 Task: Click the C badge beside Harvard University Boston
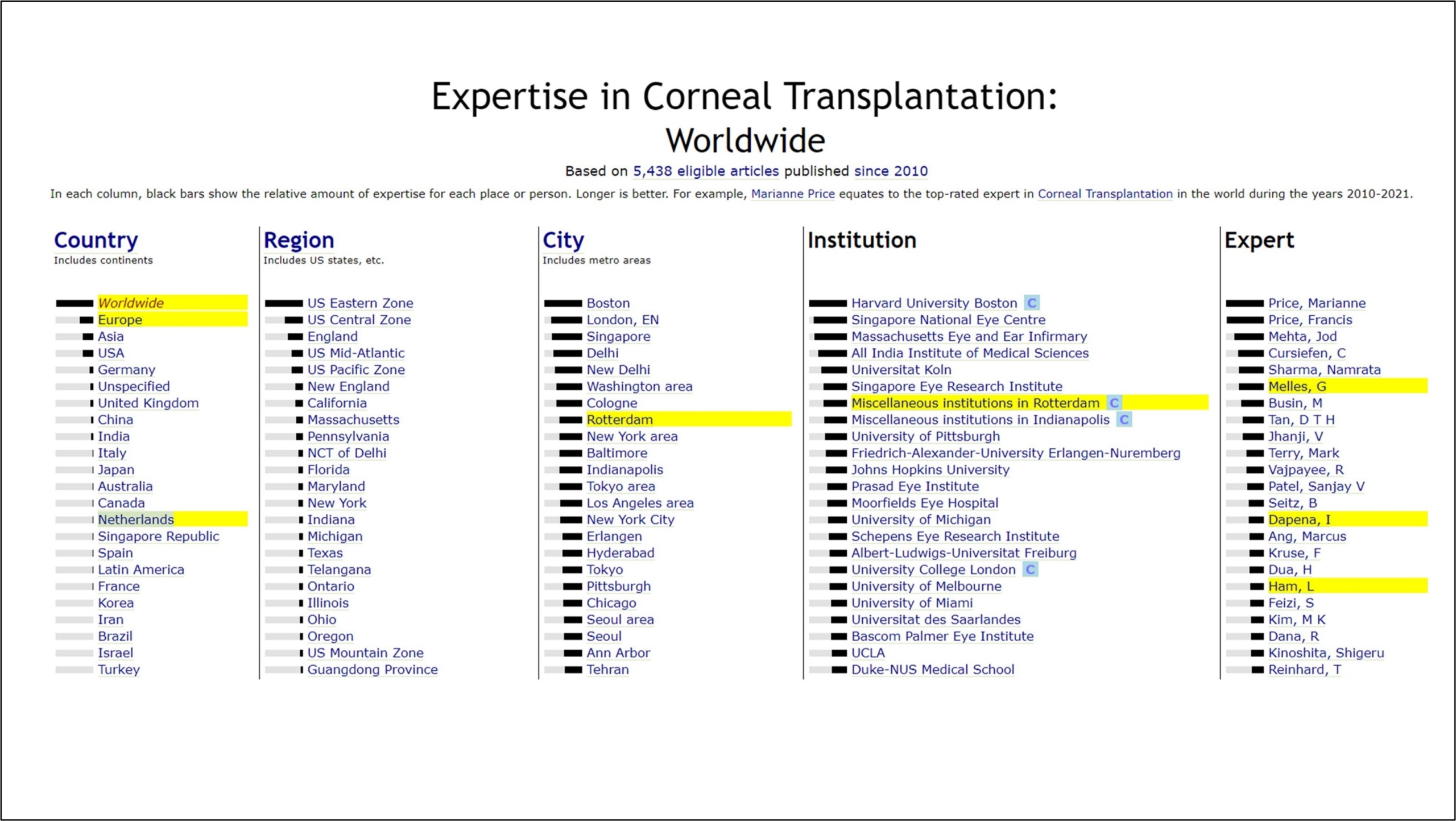point(1032,303)
